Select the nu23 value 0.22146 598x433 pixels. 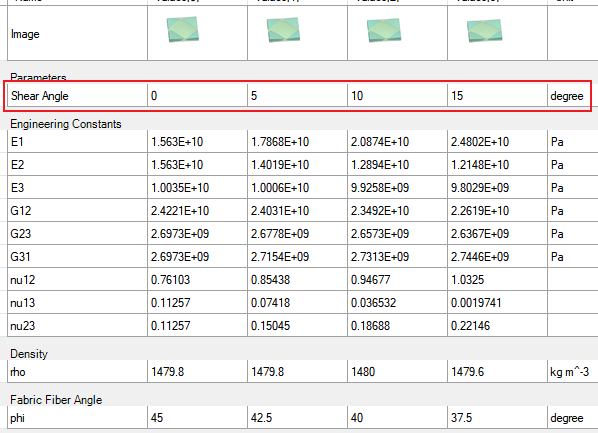click(x=470, y=325)
